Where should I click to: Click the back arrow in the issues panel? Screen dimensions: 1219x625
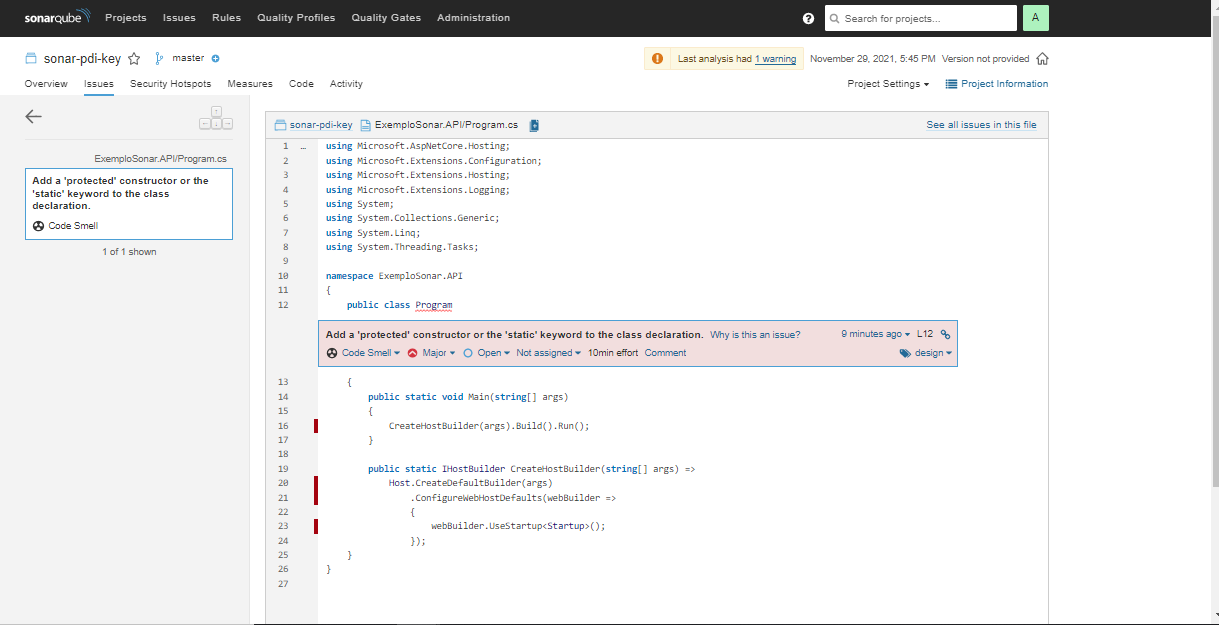33,116
